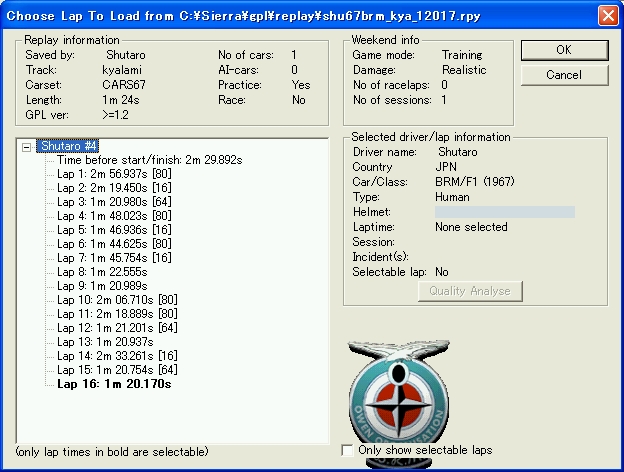The height and width of the screenshot is (472, 624).
Task: Click the Practice value Yes
Action: [300, 85]
